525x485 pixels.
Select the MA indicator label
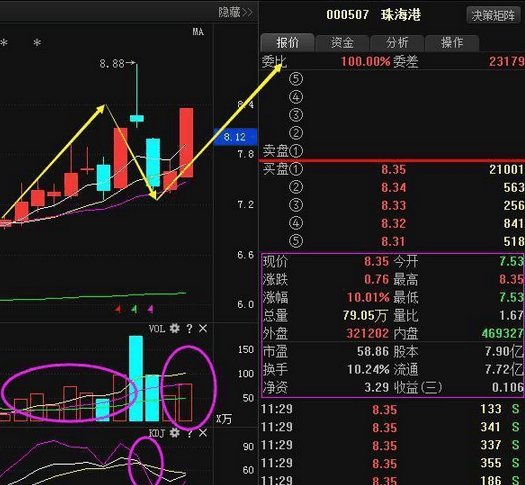(x=198, y=32)
